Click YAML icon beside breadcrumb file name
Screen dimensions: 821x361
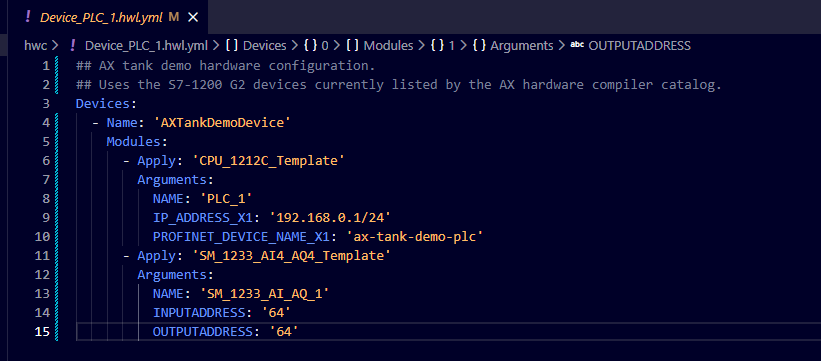(x=73, y=46)
